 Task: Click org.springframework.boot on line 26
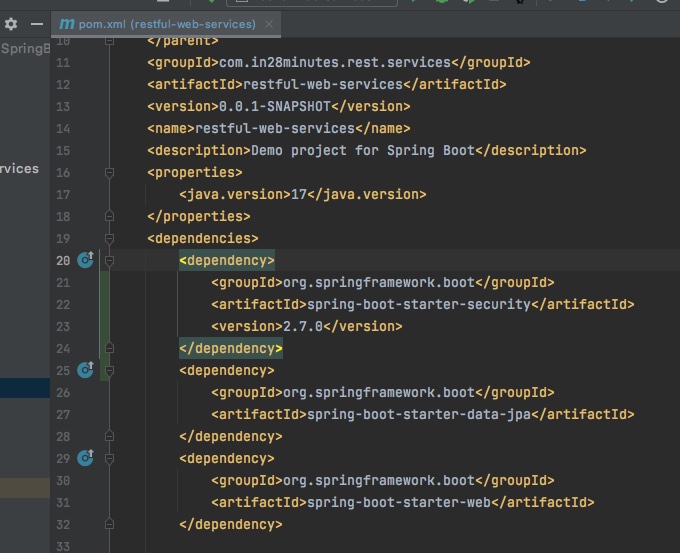(379, 393)
